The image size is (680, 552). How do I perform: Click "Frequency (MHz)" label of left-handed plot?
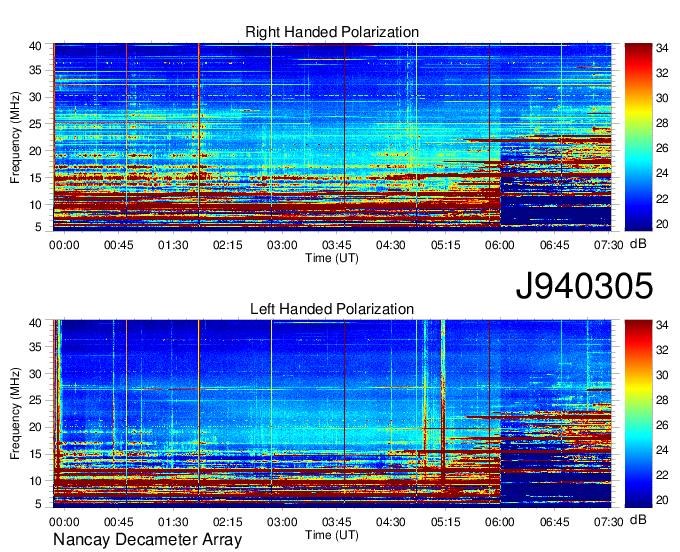point(15,414)
